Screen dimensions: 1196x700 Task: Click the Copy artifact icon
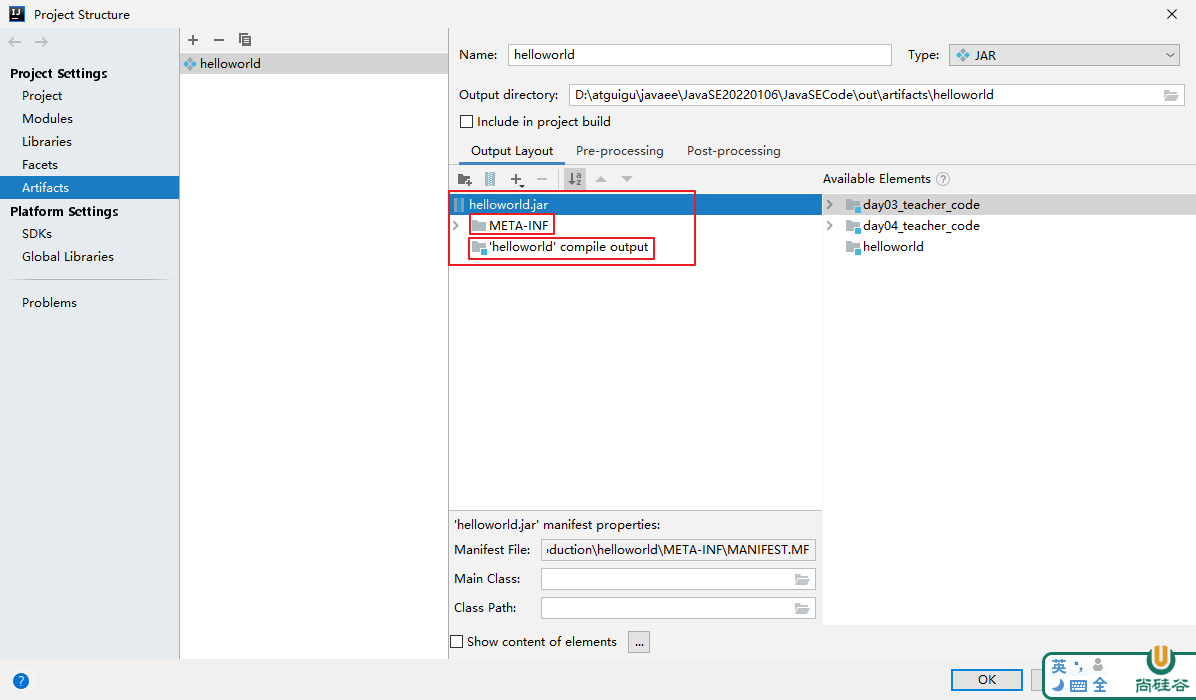coord(245,40)
